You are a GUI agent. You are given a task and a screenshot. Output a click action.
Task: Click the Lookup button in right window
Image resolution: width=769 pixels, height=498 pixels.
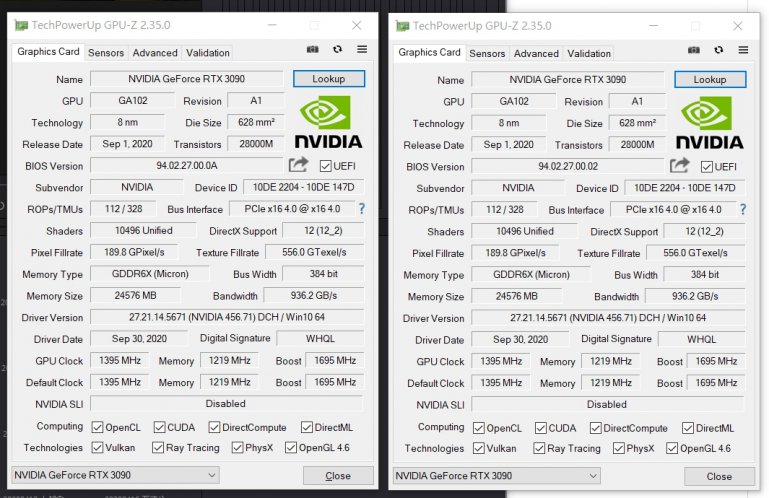[x=710, y=79]
